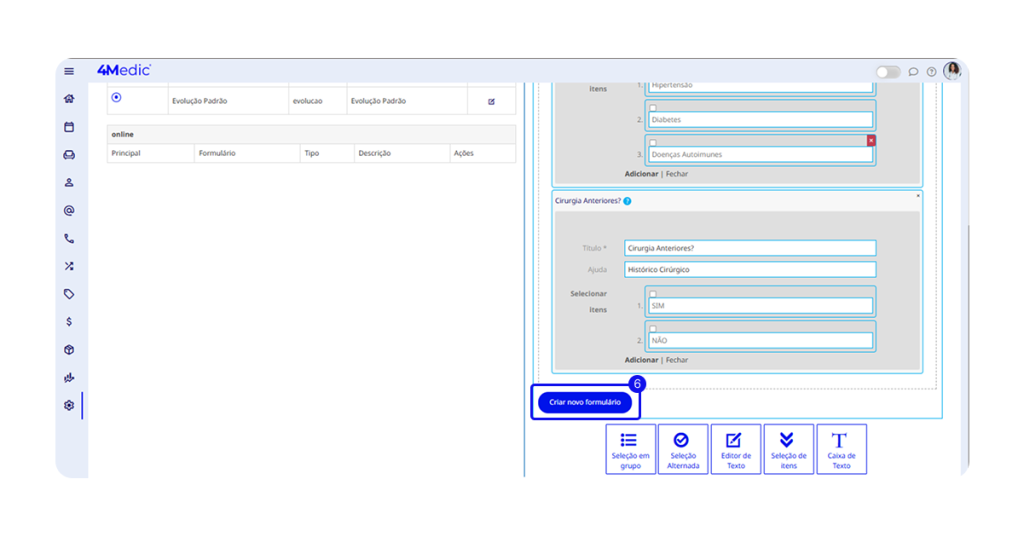
Task: Click the home icon in the sidebar
Action: [69, 99]
